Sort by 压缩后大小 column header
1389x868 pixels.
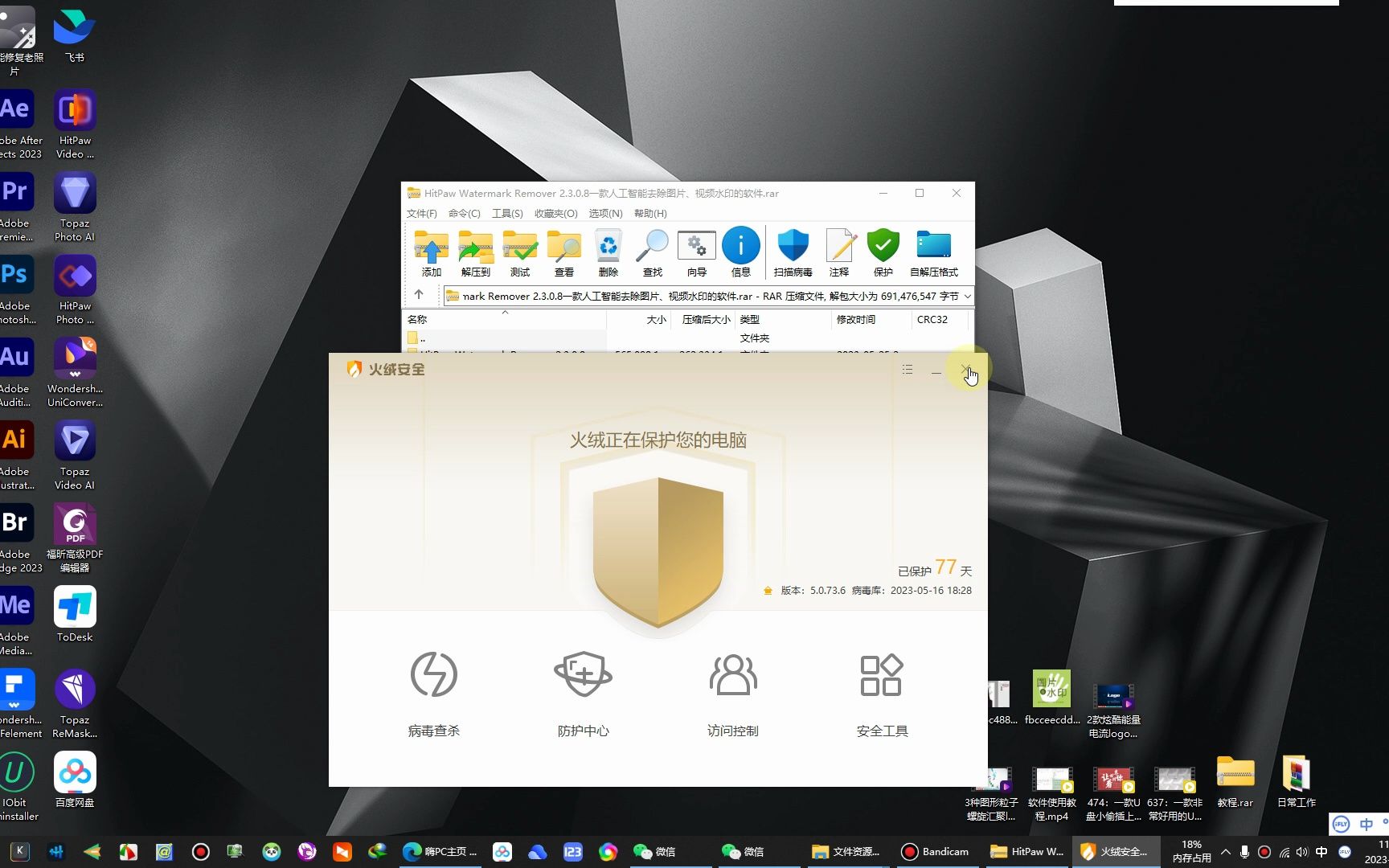pos(703,319)
